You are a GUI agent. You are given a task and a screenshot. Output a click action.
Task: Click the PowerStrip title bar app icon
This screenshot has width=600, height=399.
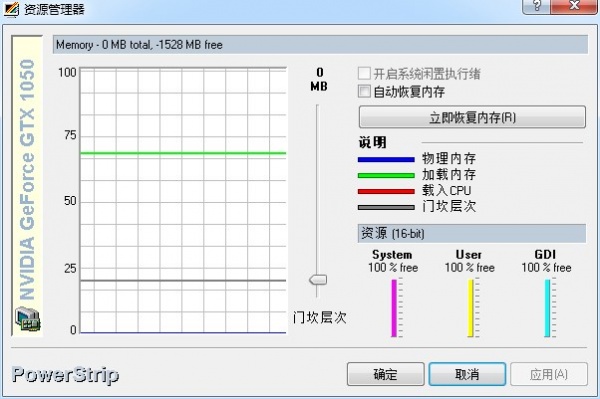(x=11, y=9)
